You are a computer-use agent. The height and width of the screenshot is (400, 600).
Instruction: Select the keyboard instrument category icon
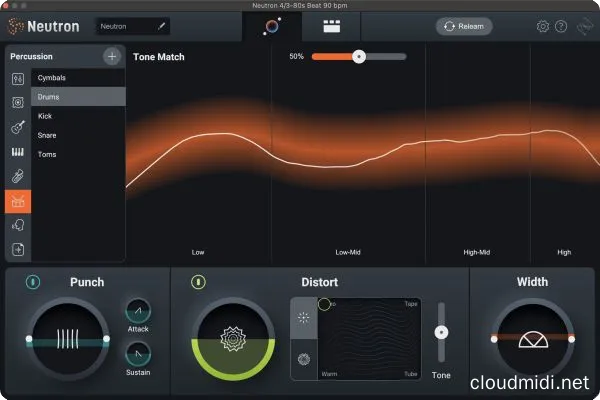coord(18,153)
